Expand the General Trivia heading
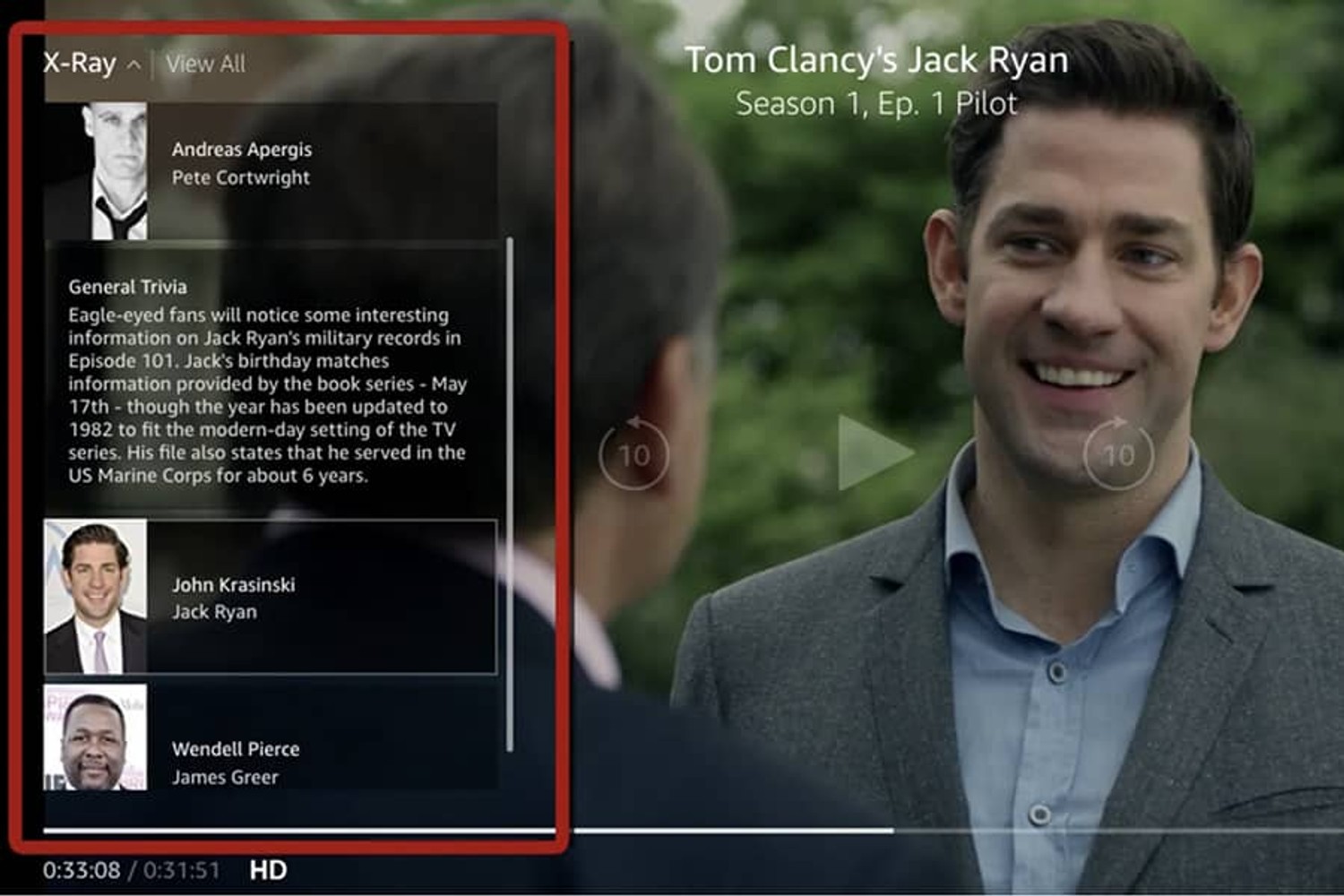The width and height of the screenshot is (1344, 896). 127,287
